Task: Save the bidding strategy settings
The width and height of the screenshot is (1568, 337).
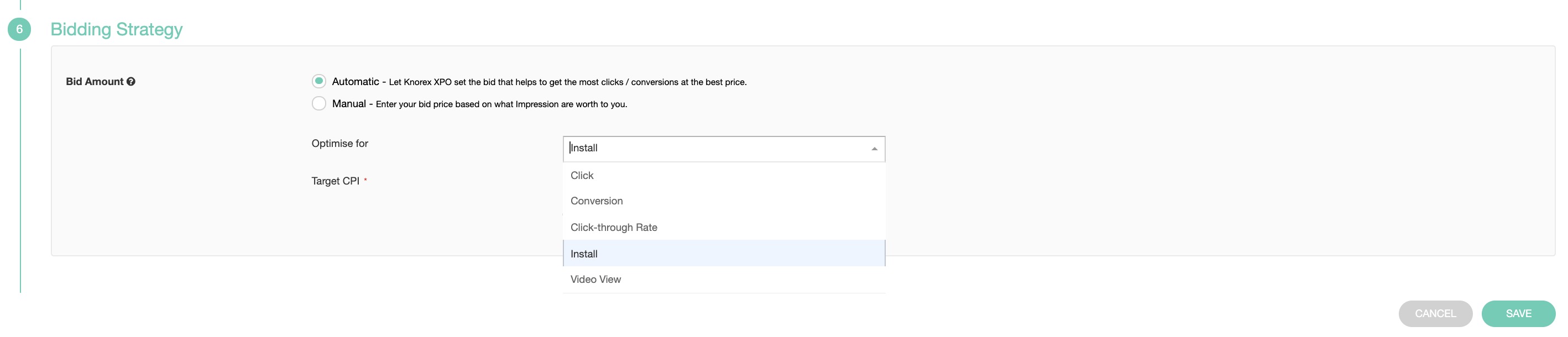Action: [1518, 313]
